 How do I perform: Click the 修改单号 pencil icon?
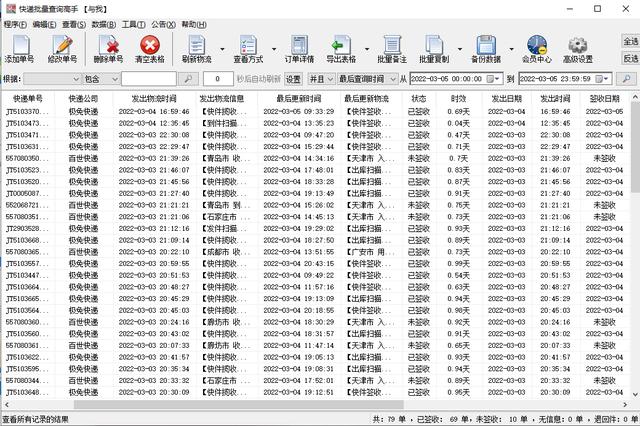(x=62, y=45)
